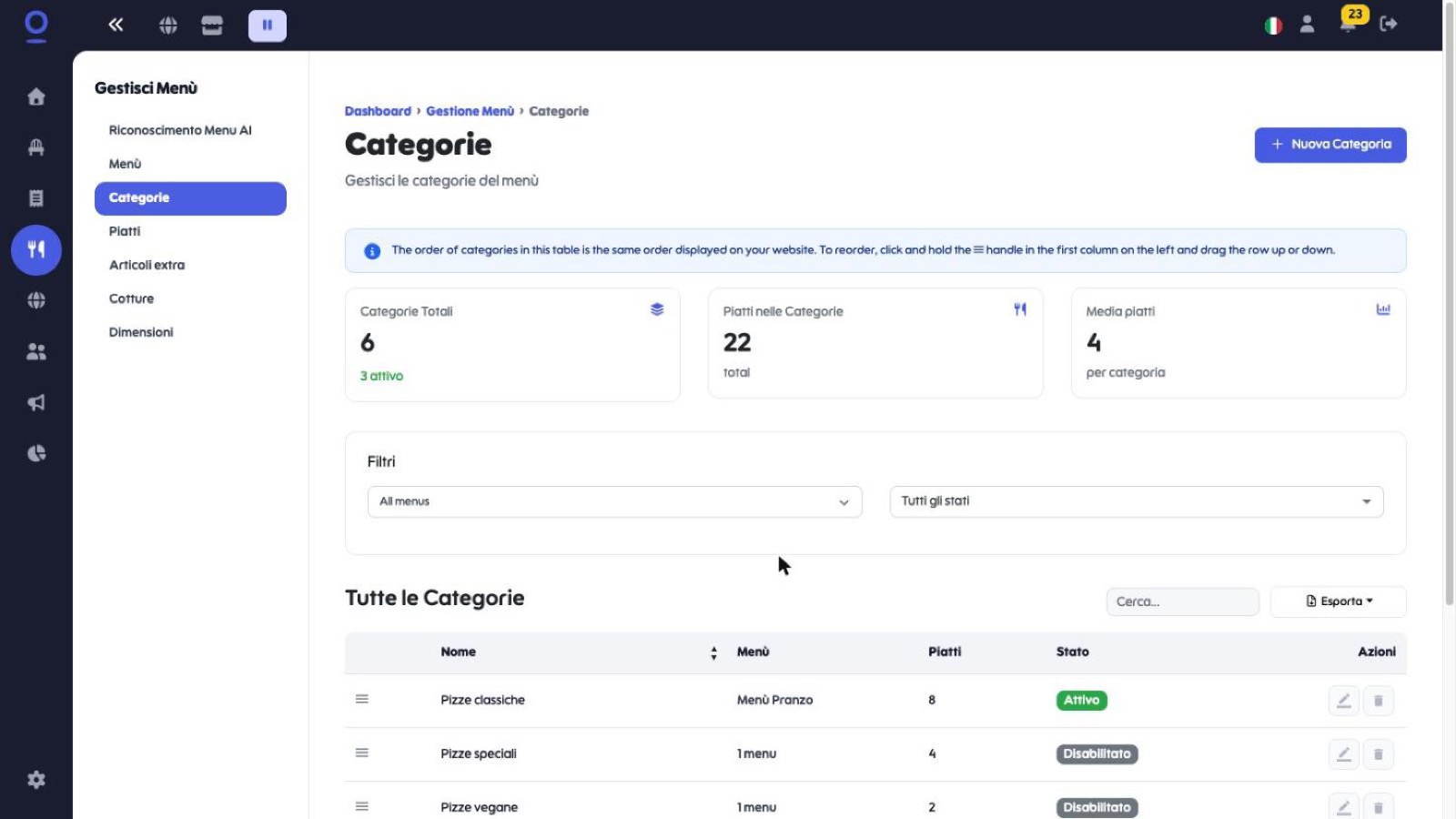The width and height of the screenshot is (1456, 819).
Task: Open Riconoscimento Menu AI in sidebar
Action: pos(180,130)
